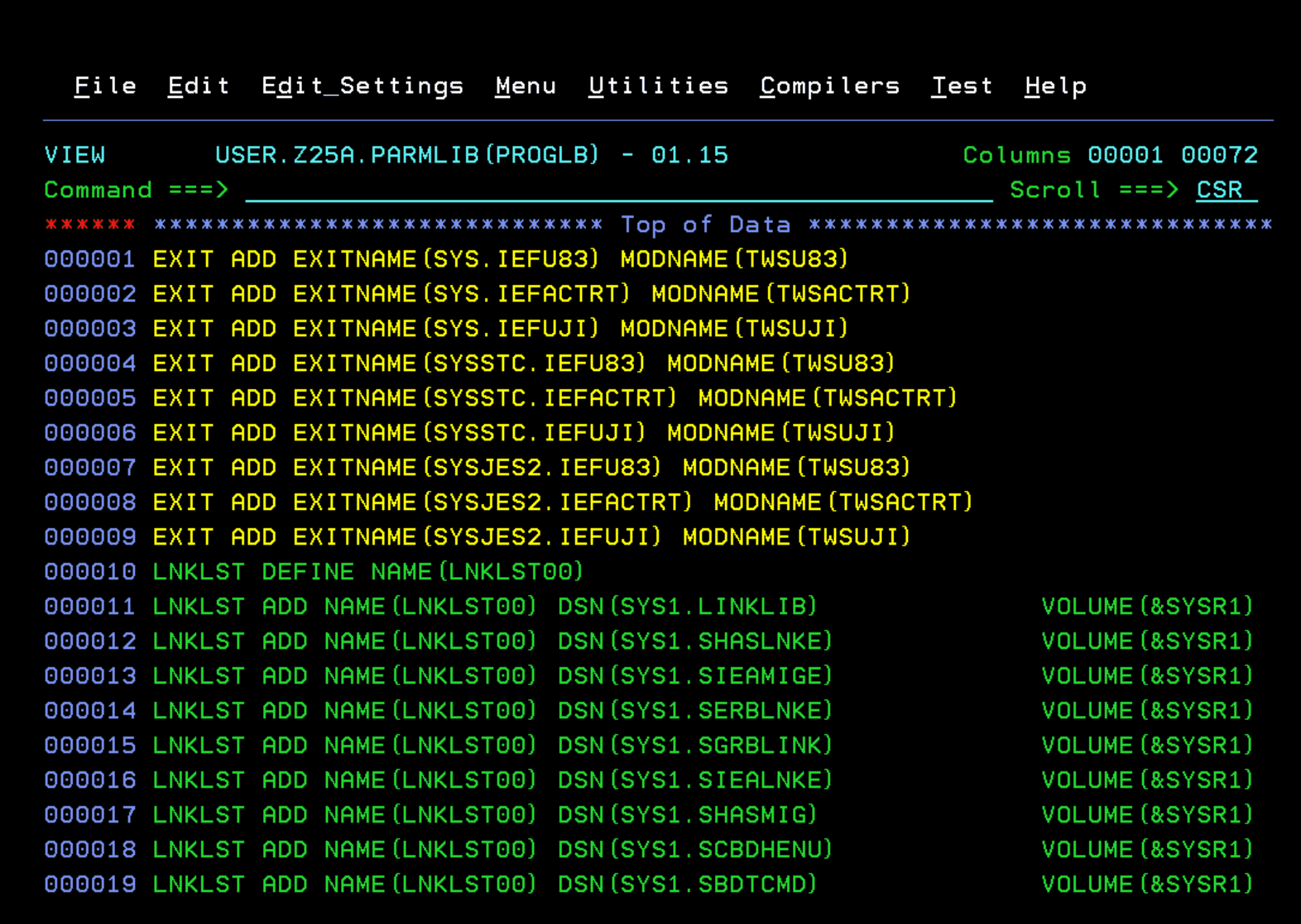The height and width of the screenshot is (924, 1301).
Task: Open the Utilities menu
Action: click(658, 86)
